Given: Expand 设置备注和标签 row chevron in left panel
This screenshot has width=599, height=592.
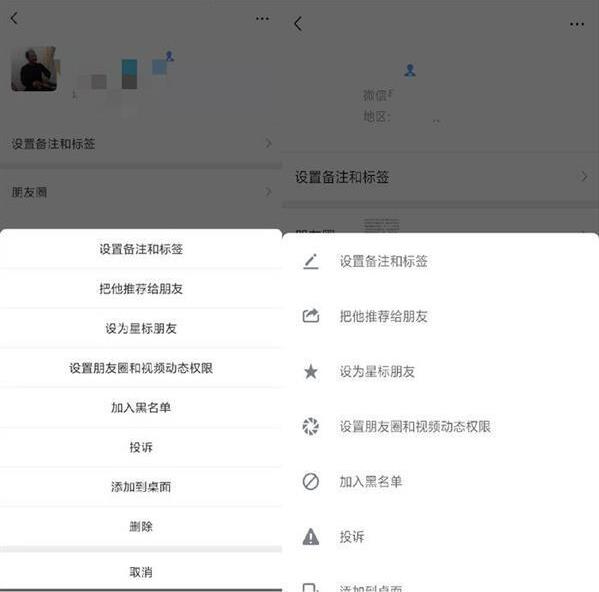Looking at the screenshot, I should 269,143.
